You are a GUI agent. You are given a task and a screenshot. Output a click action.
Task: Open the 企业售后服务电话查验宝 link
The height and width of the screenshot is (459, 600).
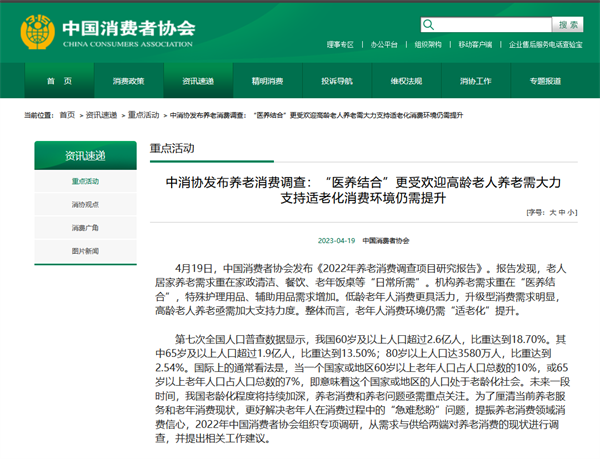(546, 45)
